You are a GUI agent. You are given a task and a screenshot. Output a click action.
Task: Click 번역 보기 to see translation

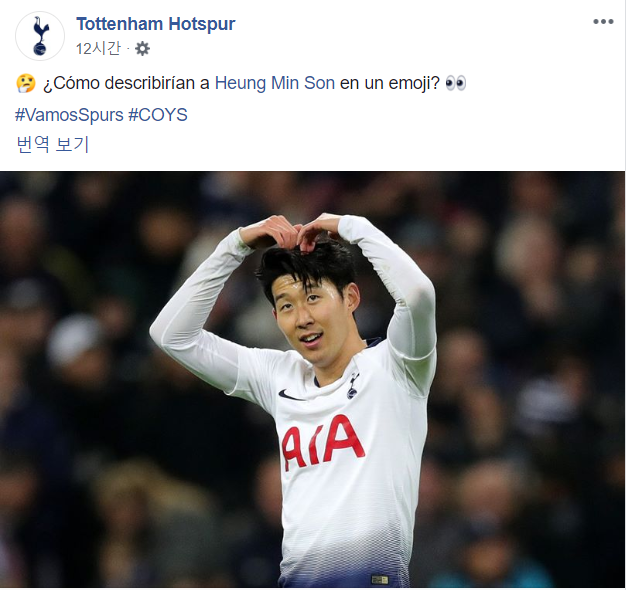(52, 145)
